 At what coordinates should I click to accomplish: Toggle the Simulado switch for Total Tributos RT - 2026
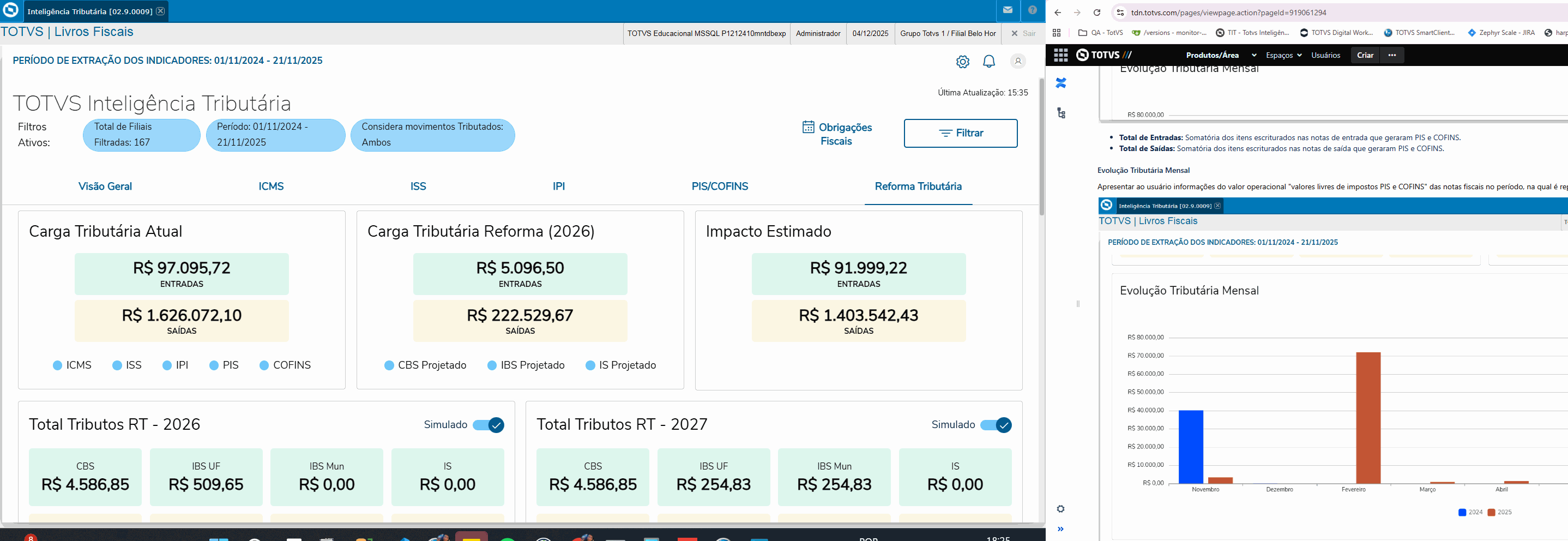pos(488,425)
